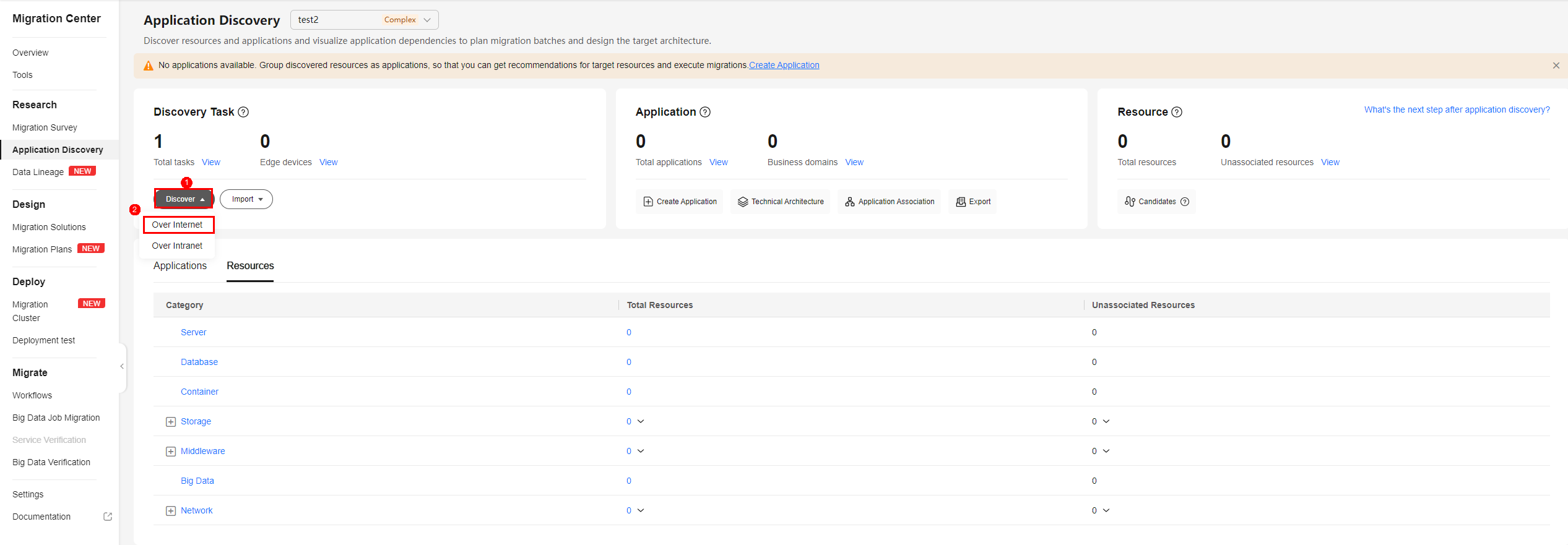
Task: Select Over Intranet from Discover menu
Action: click(178, 246)
